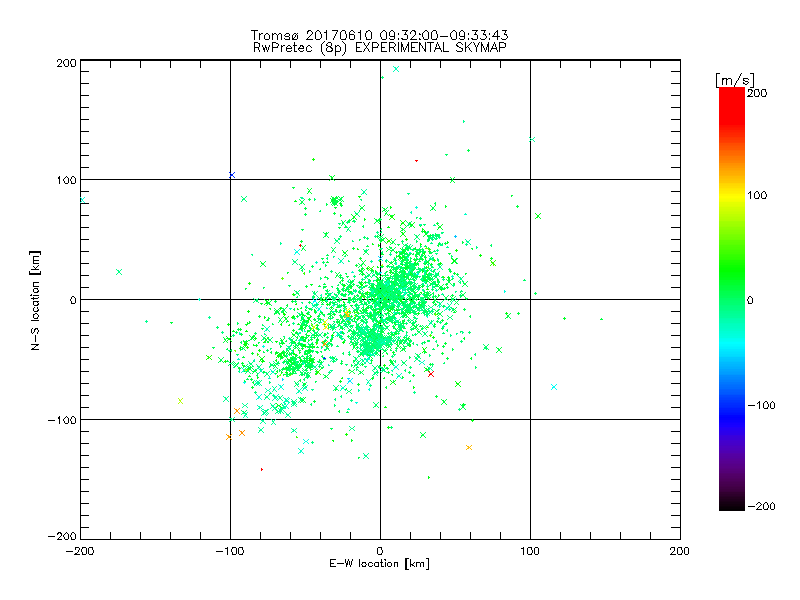Click the y-axis tick label "200" at top left
The height and width of the screenshot is (600, 800).
coord(66,63)
